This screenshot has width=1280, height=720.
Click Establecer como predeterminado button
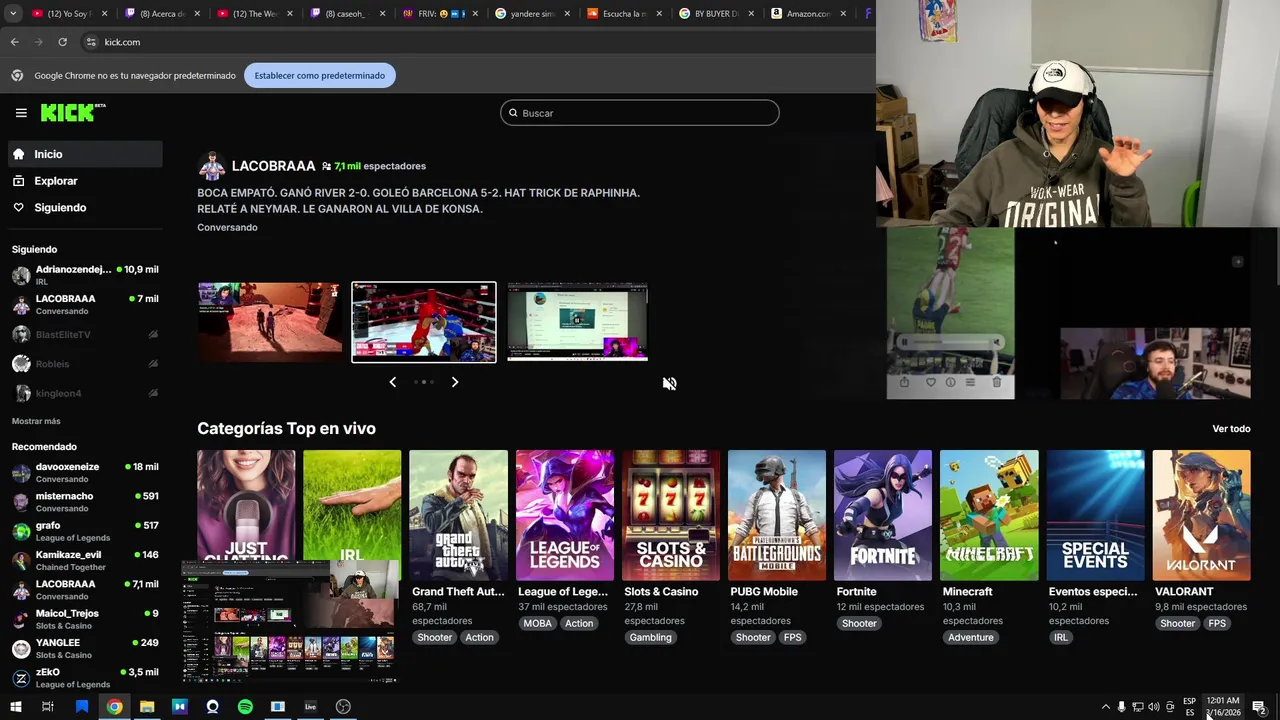pos(319,75)
